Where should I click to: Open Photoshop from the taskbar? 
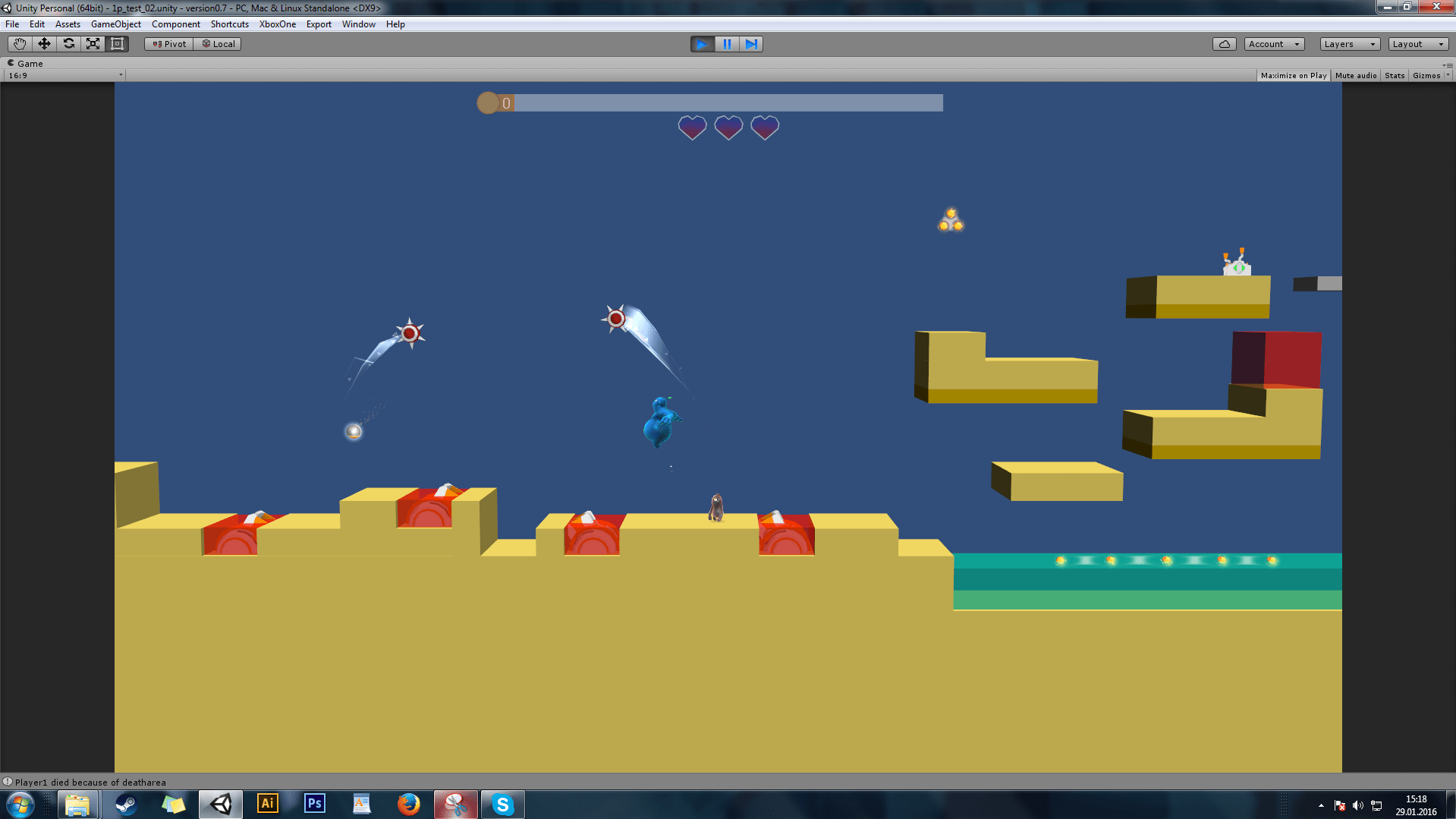point(314,804)
